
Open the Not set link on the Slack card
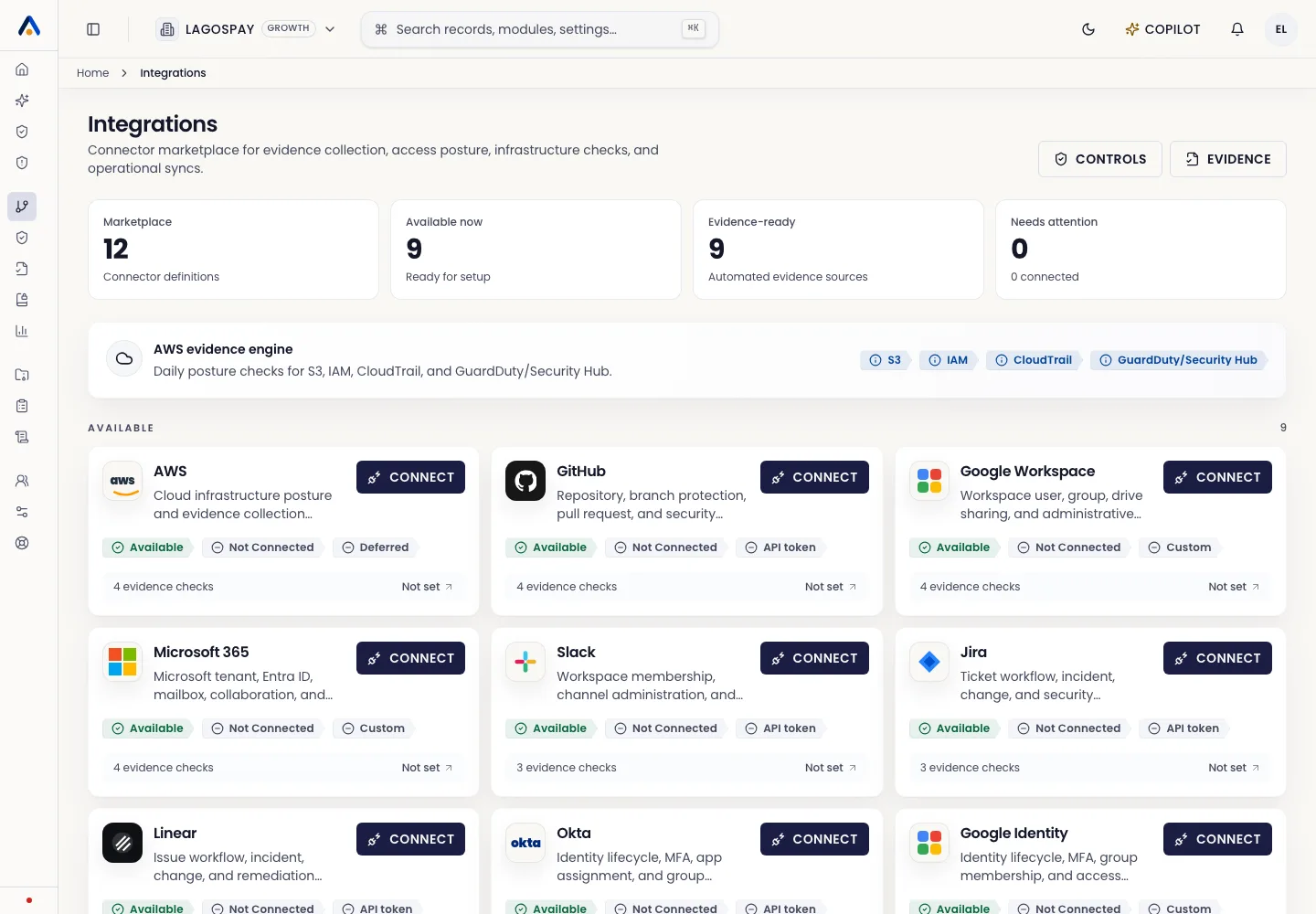point(831,768)
